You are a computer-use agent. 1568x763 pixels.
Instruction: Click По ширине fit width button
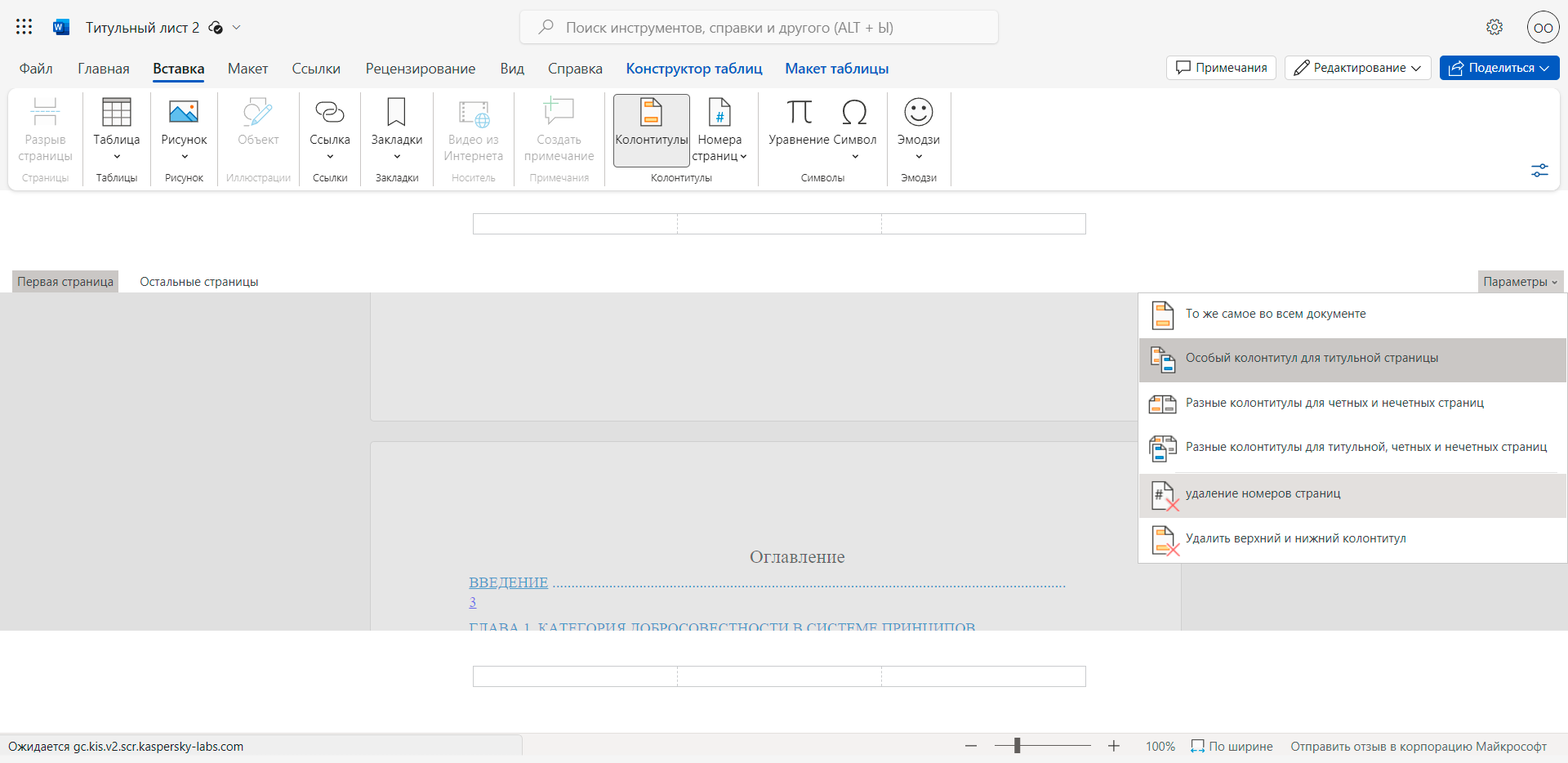click(x=1232, y=746)
